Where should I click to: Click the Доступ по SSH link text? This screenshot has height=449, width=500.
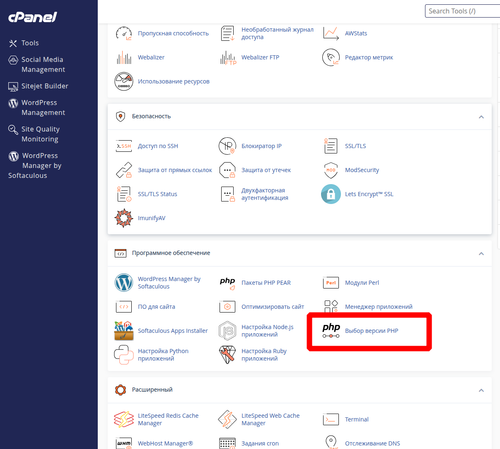click(x=158, y=146)
